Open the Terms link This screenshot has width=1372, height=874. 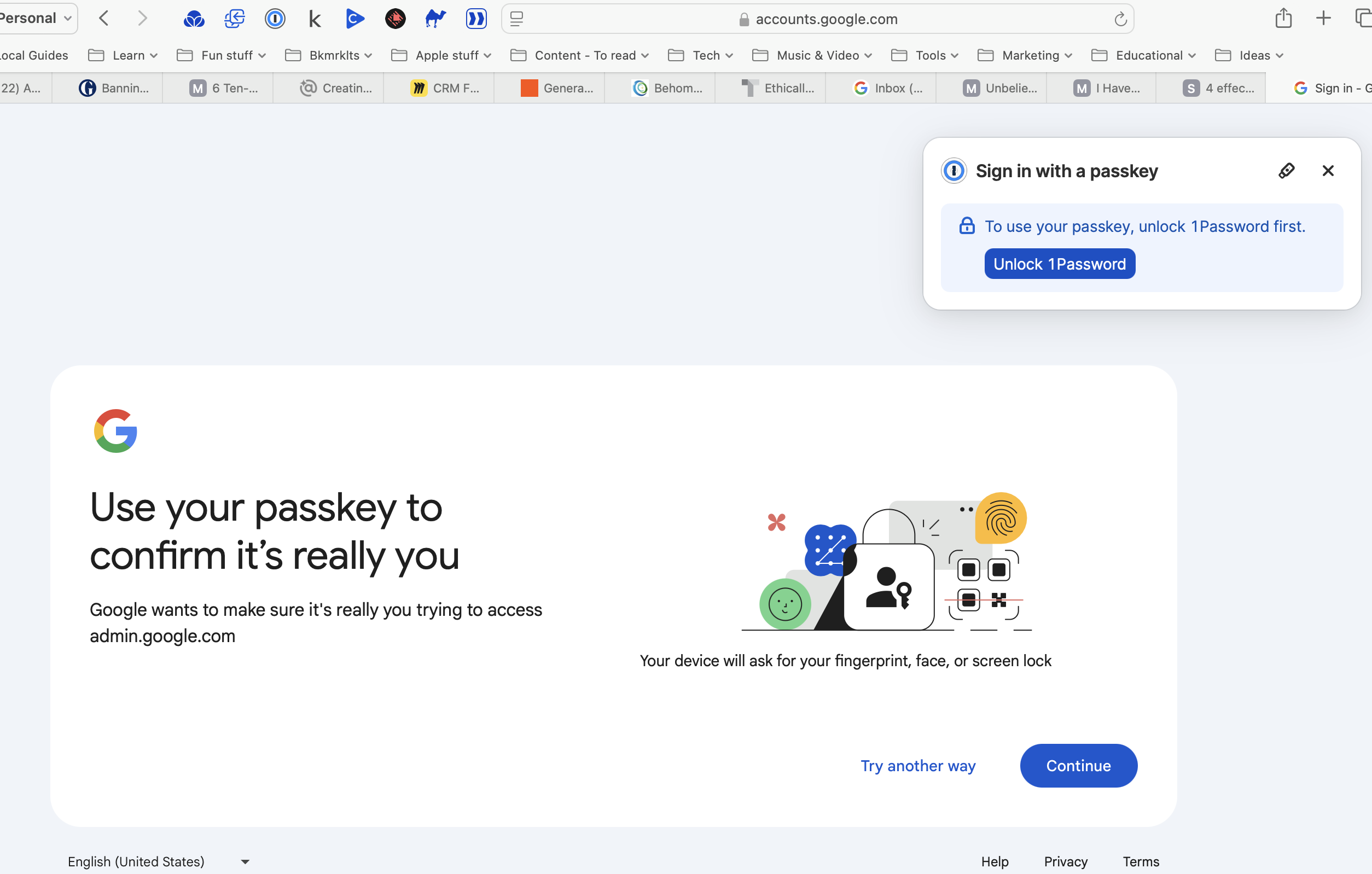(1141, 861)
